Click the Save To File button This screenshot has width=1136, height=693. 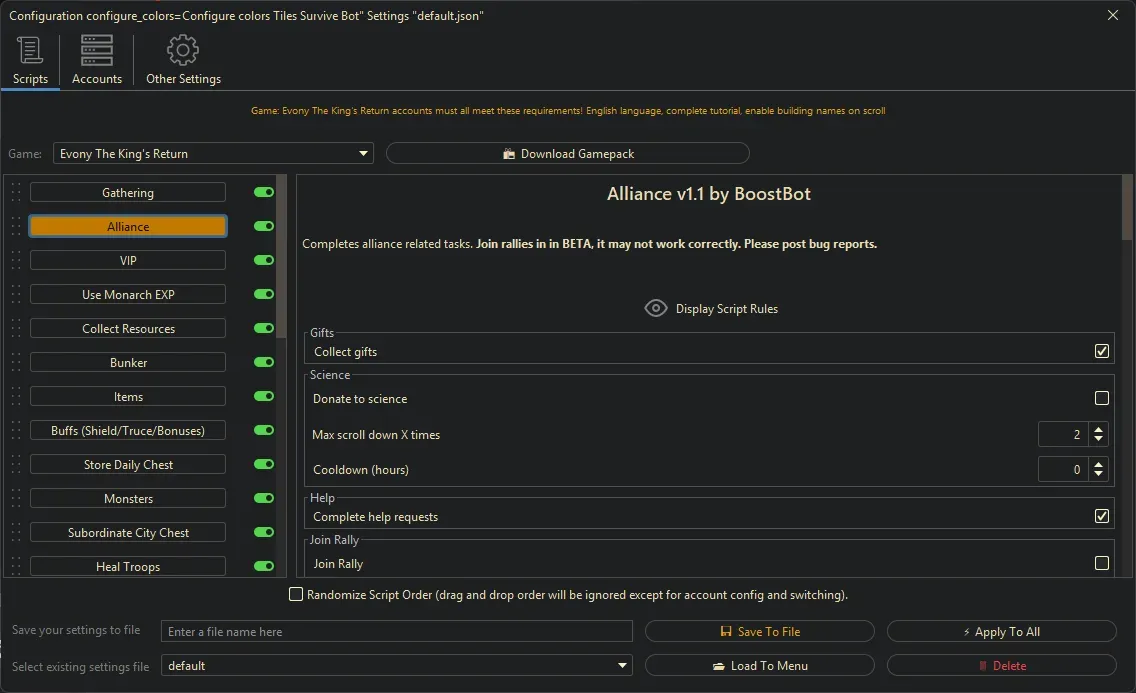(760, 631)
